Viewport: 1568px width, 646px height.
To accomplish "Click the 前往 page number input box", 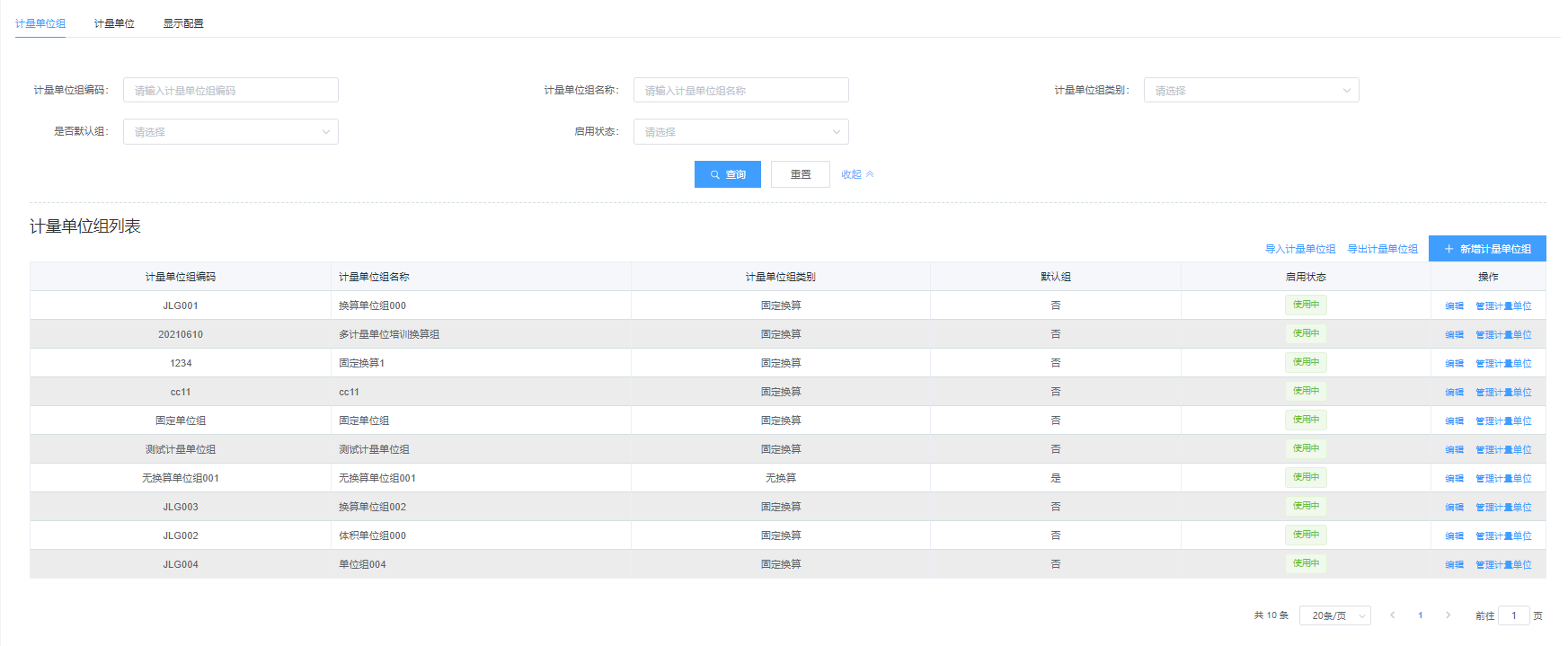I will tap(1513, 615).
